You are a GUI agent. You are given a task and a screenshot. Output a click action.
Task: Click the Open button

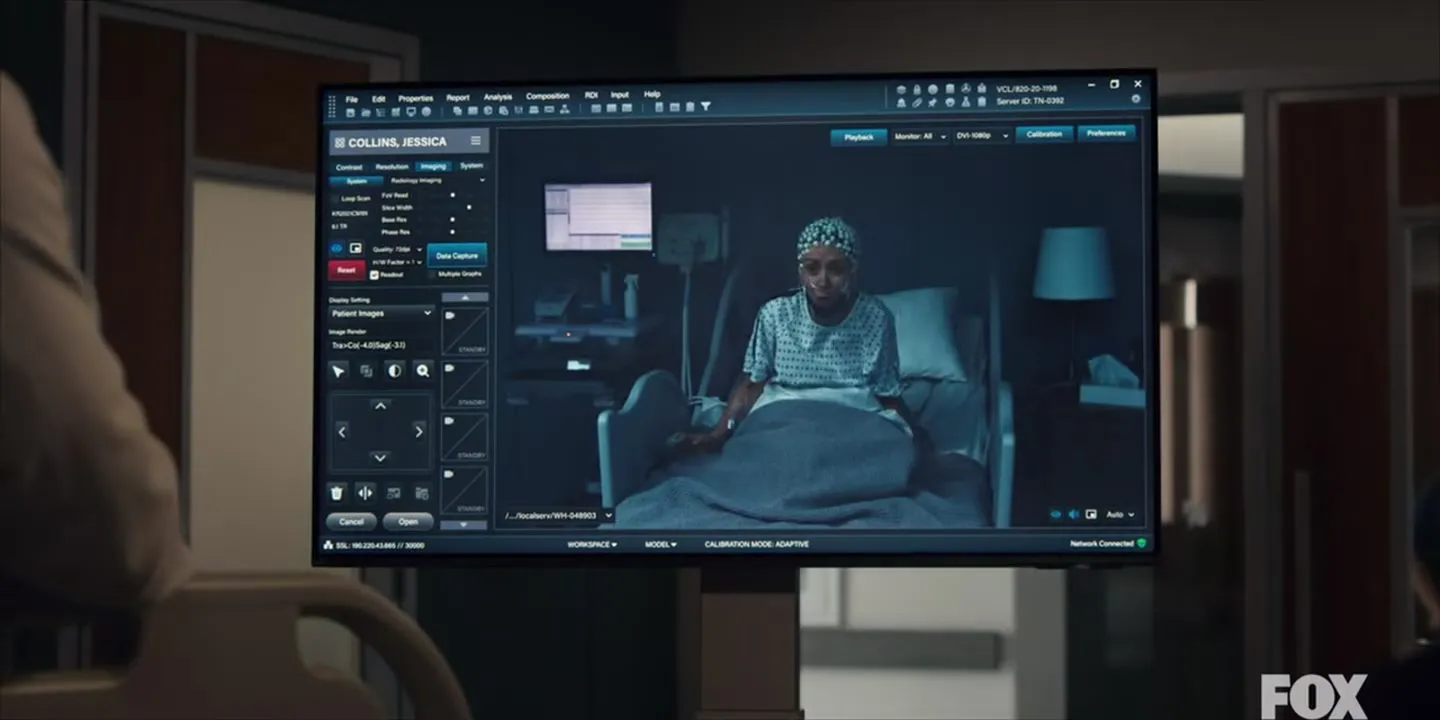point(408,522)
